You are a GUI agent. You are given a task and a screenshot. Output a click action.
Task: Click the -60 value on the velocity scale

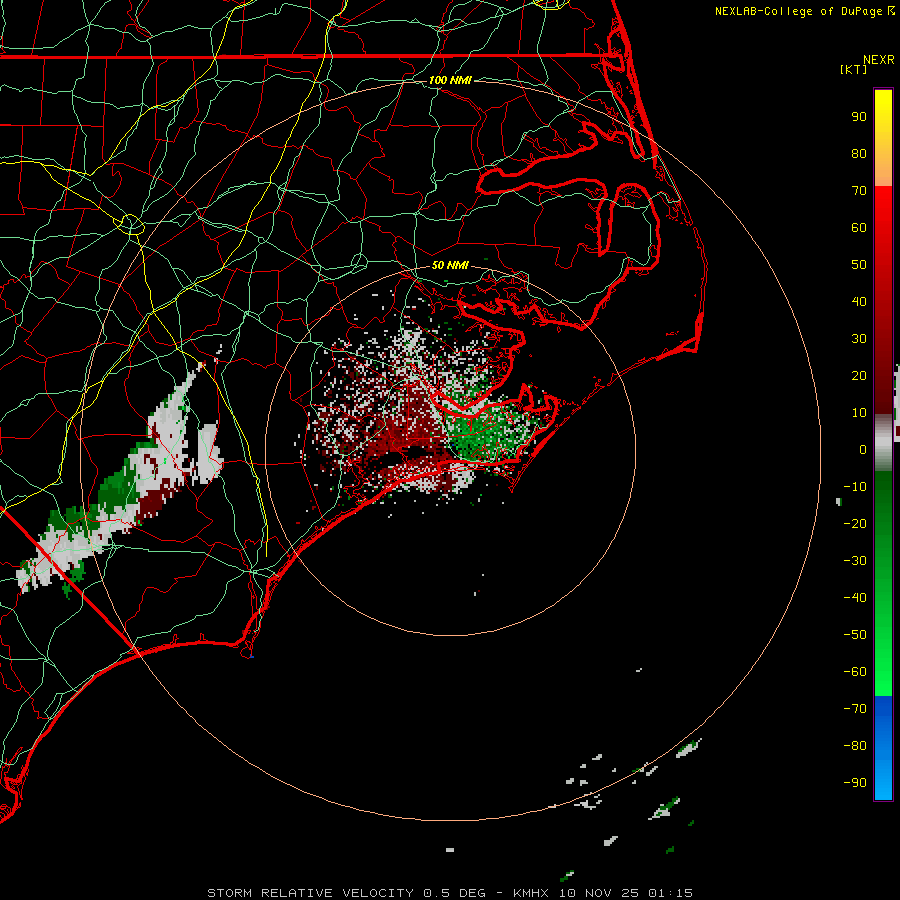click(x=855, y=672)
